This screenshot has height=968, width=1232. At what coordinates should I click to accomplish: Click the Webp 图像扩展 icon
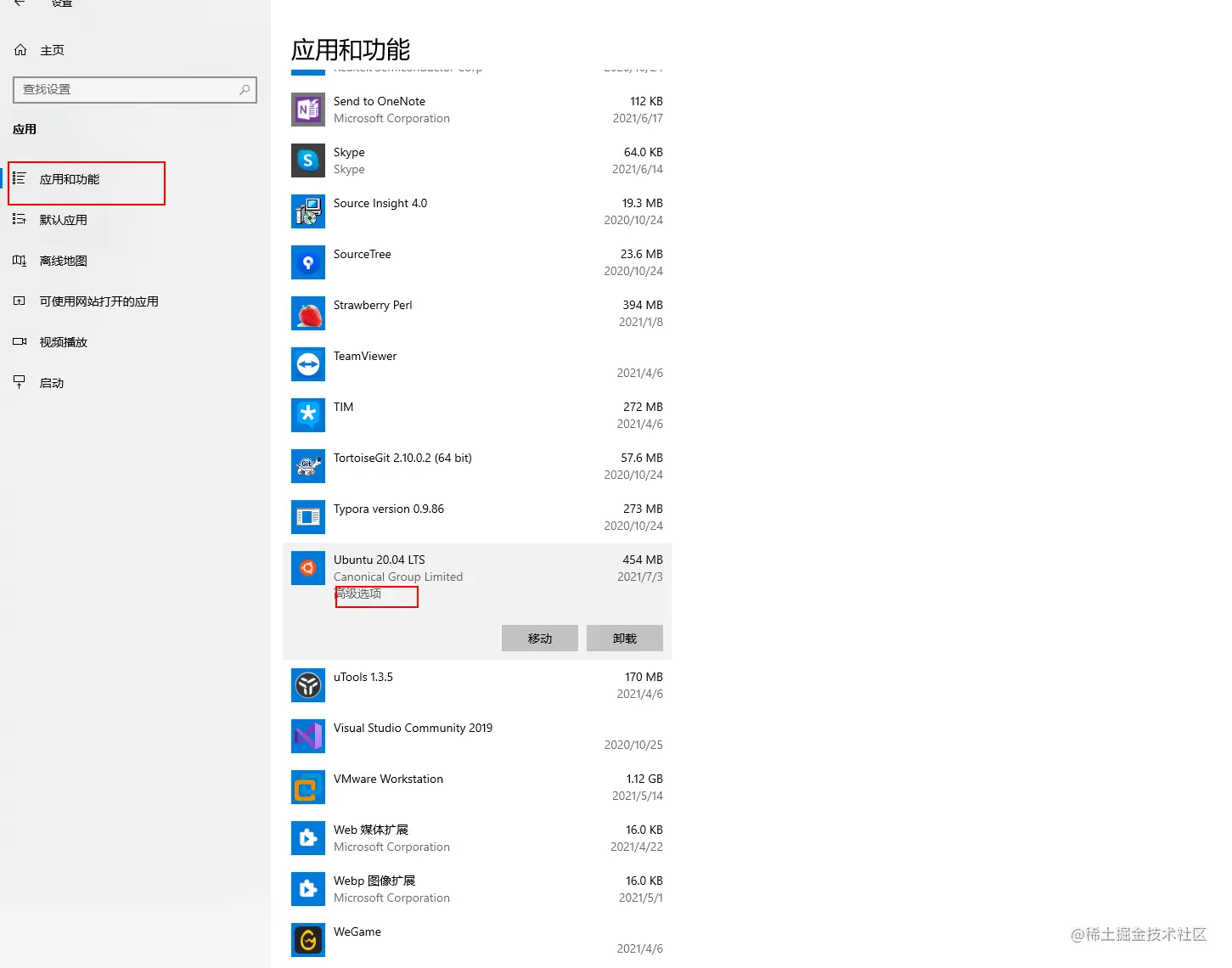click(x=308, y=889)
